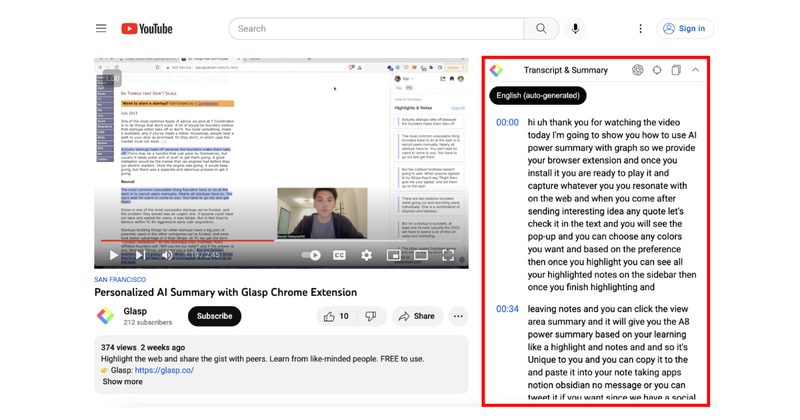Image resolution: width=800 pixels, height=420 pixels.
Task: Subscribe to the Glasp channel
Action: coord(214,316)
